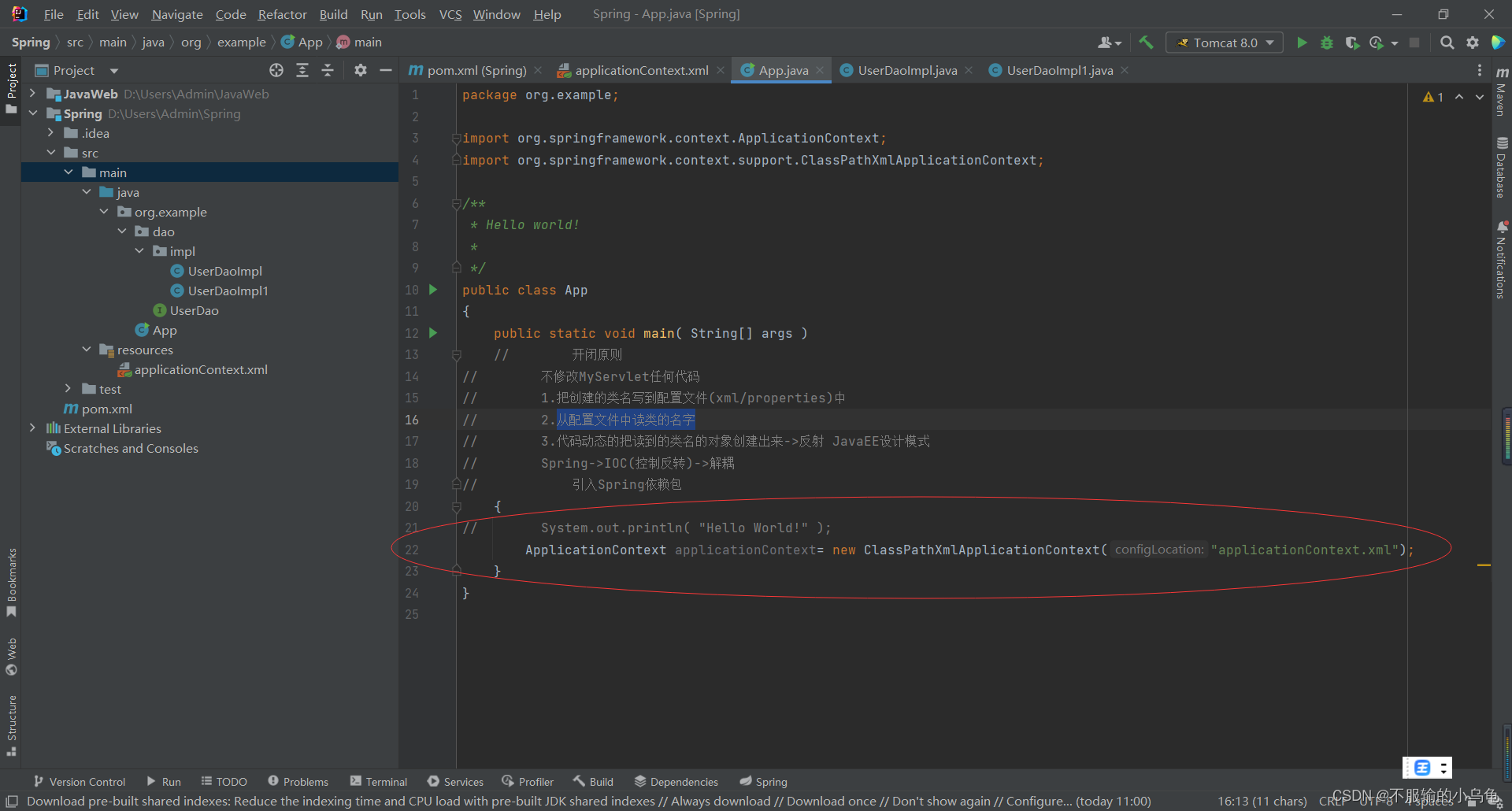The image size is (1512, 811).
Task: Open the user account icon dropdown
Action: pyautogui.click(x=1110, y=43)
